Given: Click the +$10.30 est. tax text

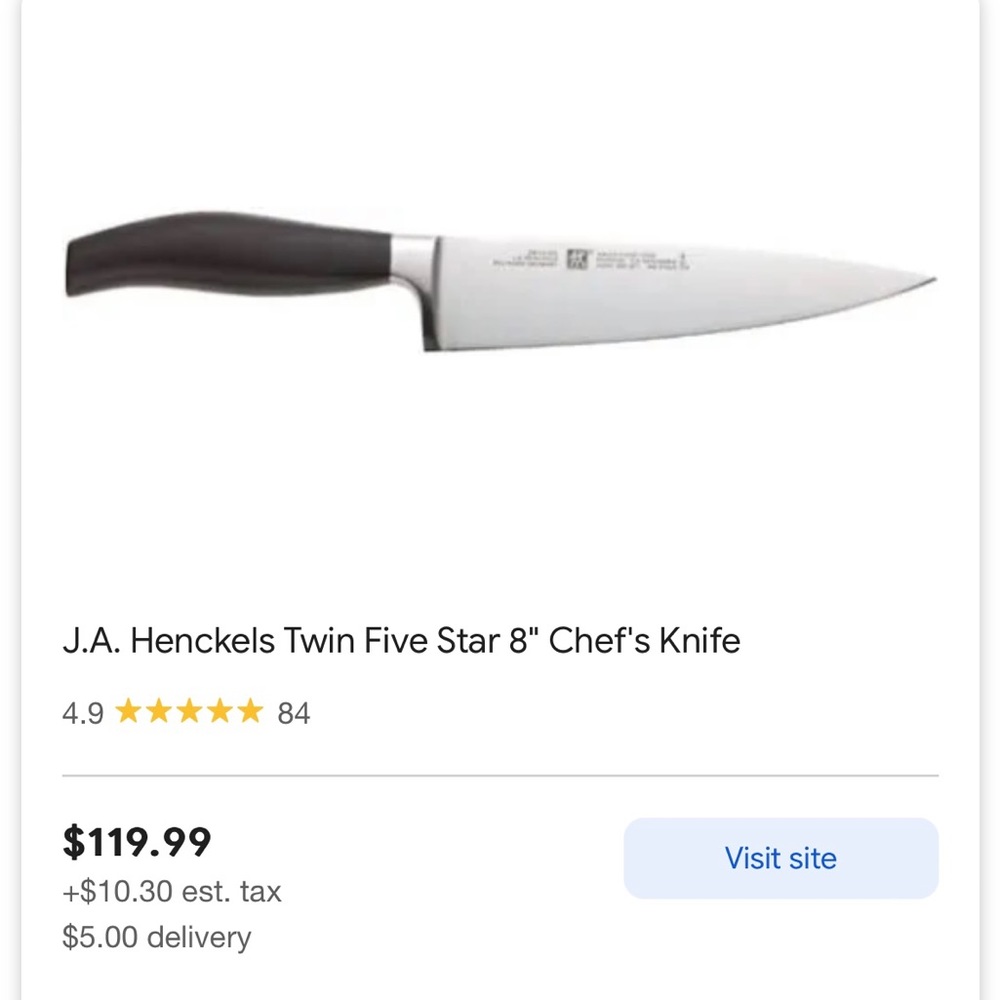Looking at the screenshot, I should [x=173, y=892].
